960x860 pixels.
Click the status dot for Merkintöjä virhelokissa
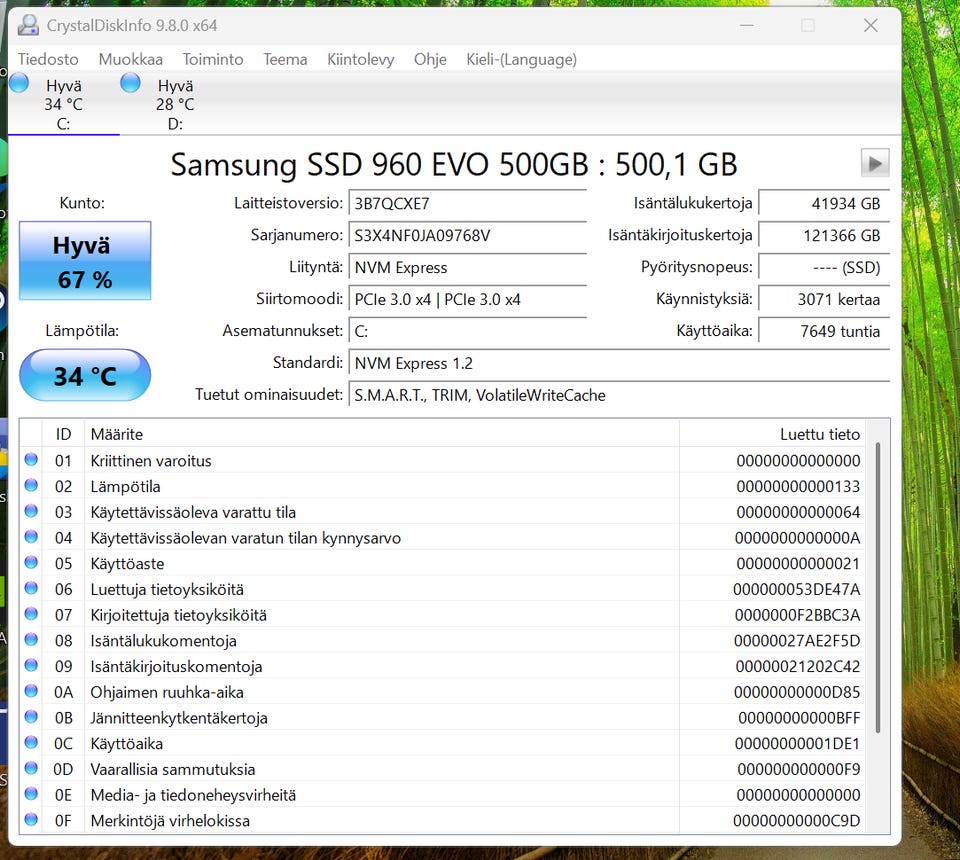(x=31, y=820)
